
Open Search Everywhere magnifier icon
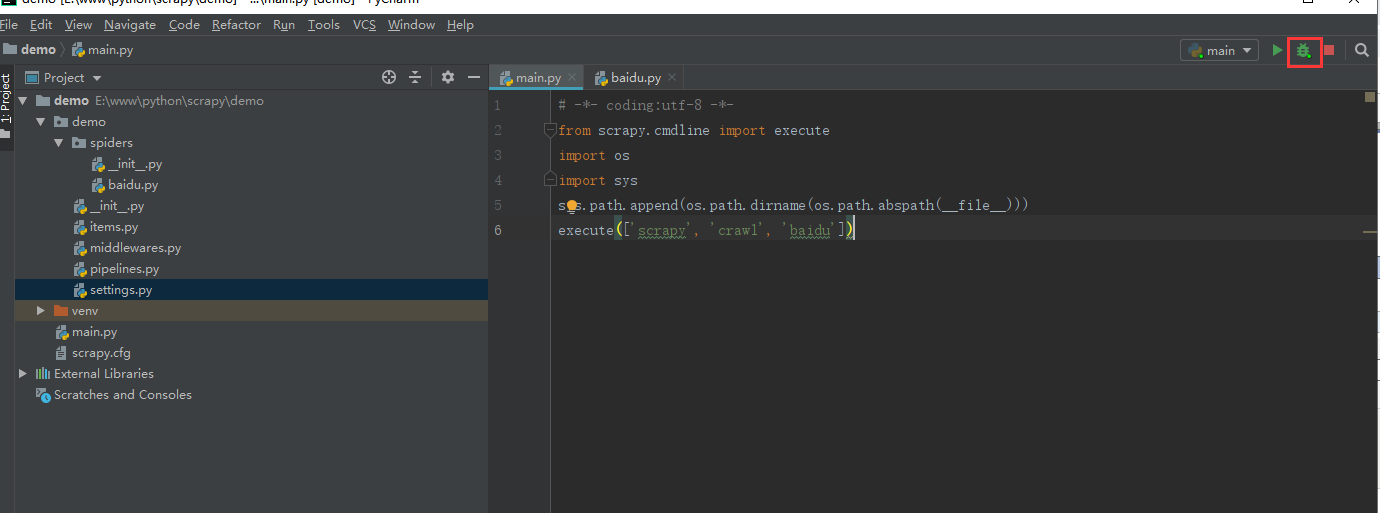click(x=1361, y=50)
